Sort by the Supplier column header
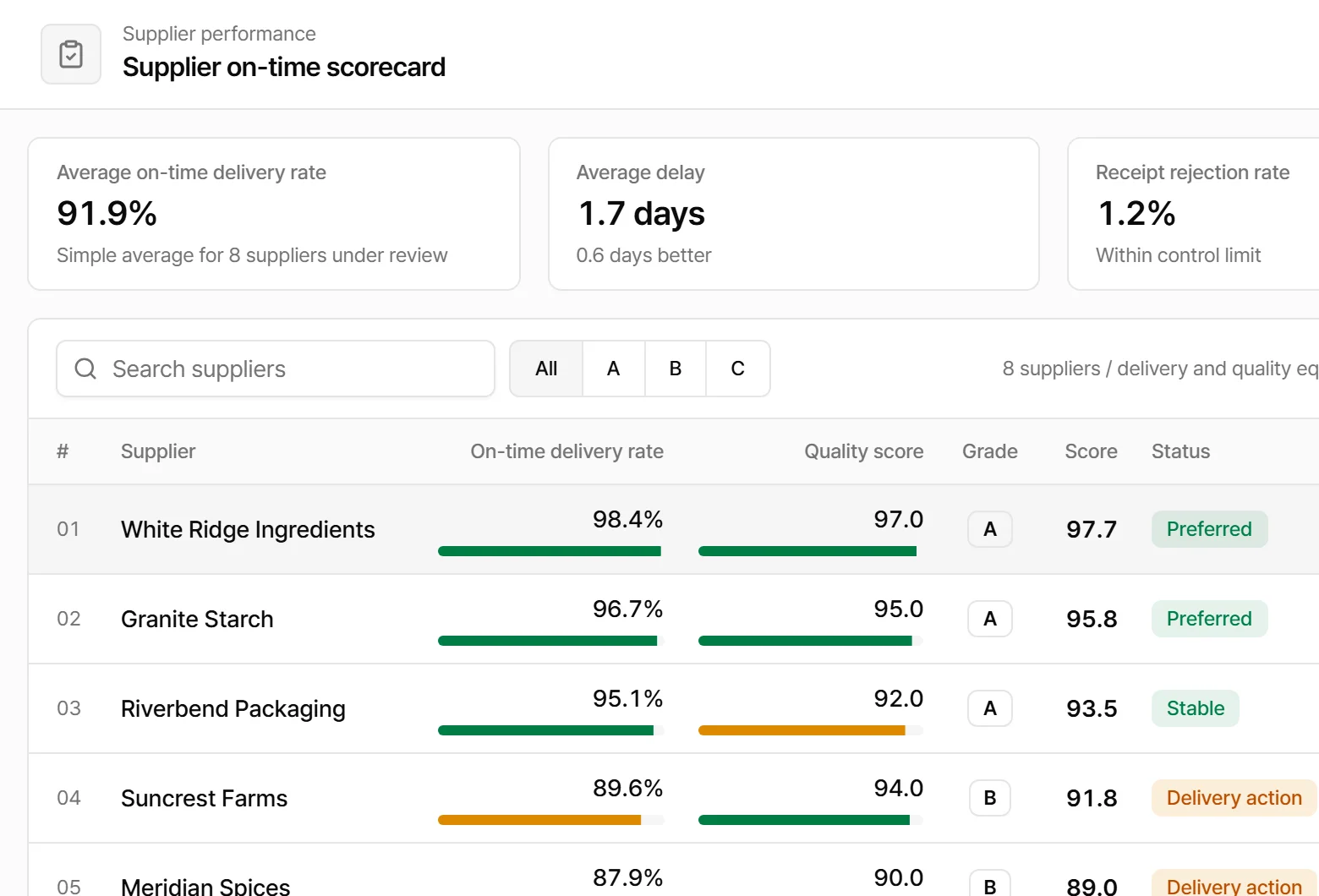This screenshot has height=896, width=1319. pyautogui.click(x=158, y=451)
